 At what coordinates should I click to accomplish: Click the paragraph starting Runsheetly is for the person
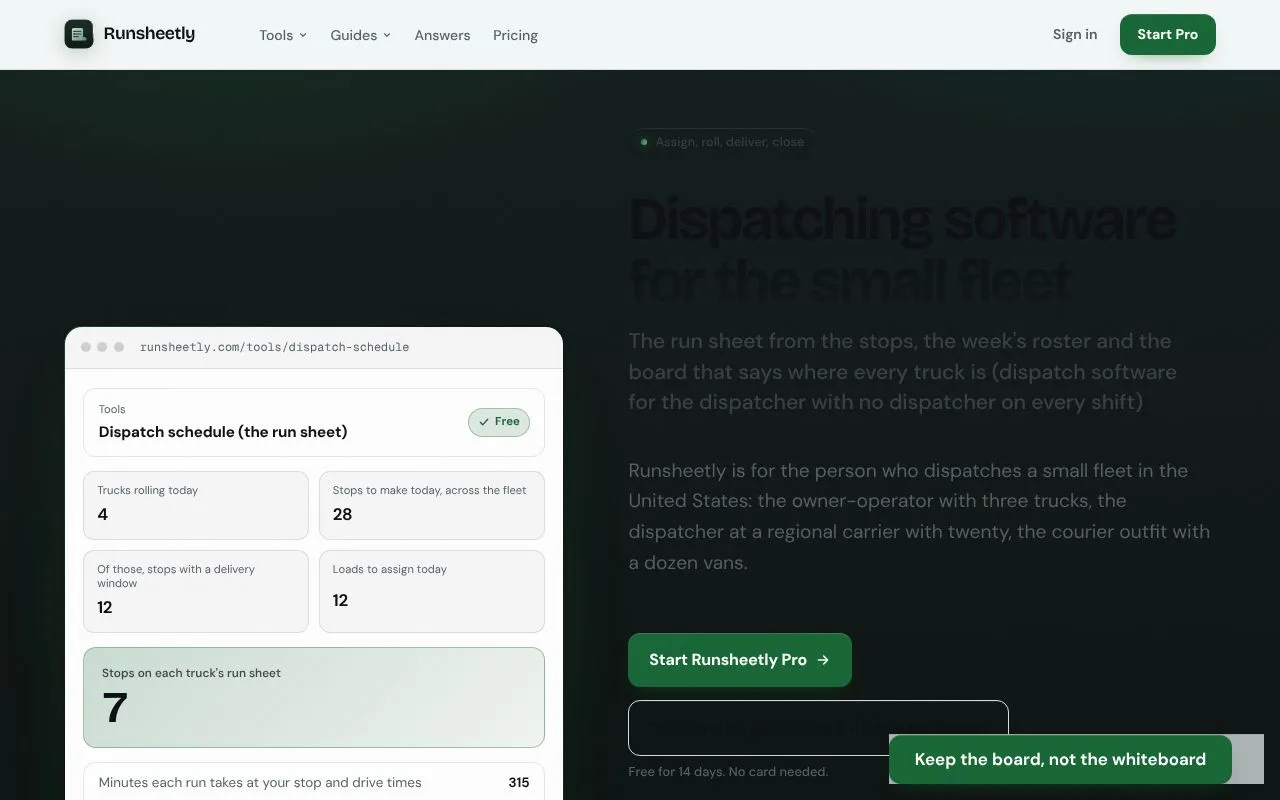[x=919, y=516]
